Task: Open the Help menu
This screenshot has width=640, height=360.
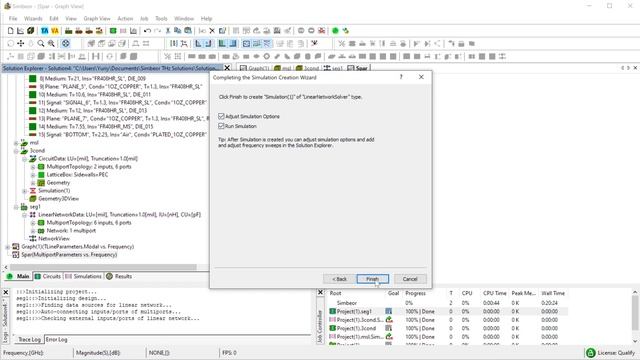Action: coord(206,18)
